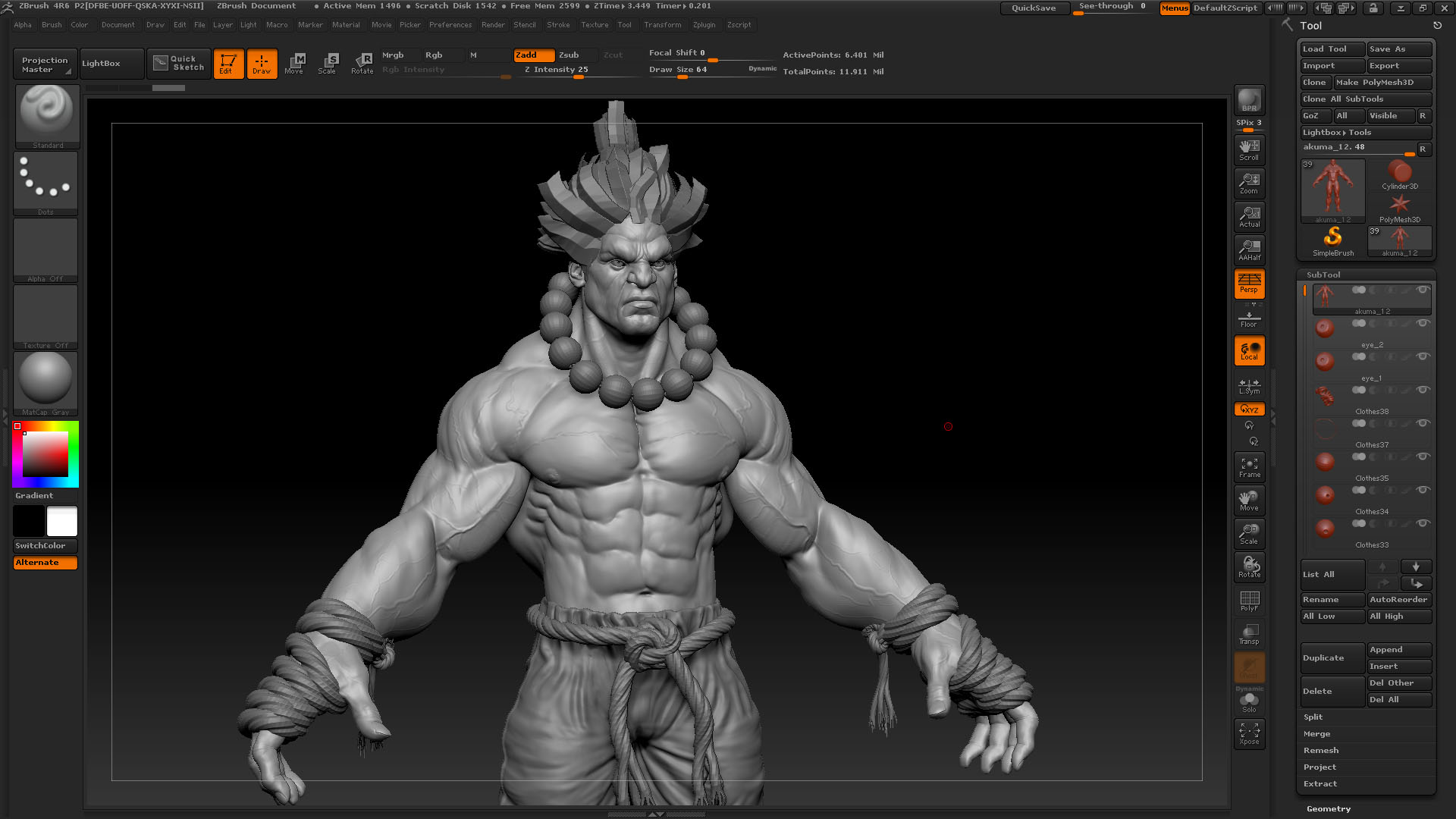Open the Alpha menu

[23, 25]
